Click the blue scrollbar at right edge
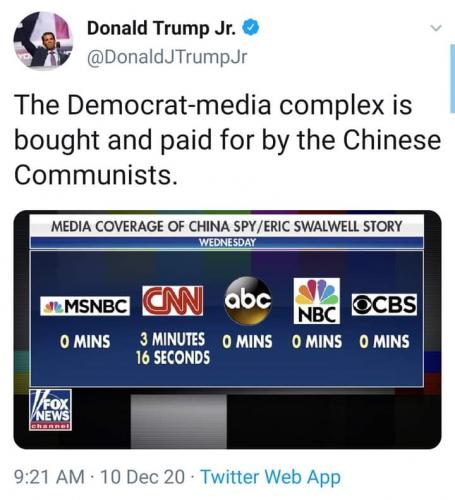Image resolution: width=455 pixels, height=500 pixels. [x=452, y=78]
